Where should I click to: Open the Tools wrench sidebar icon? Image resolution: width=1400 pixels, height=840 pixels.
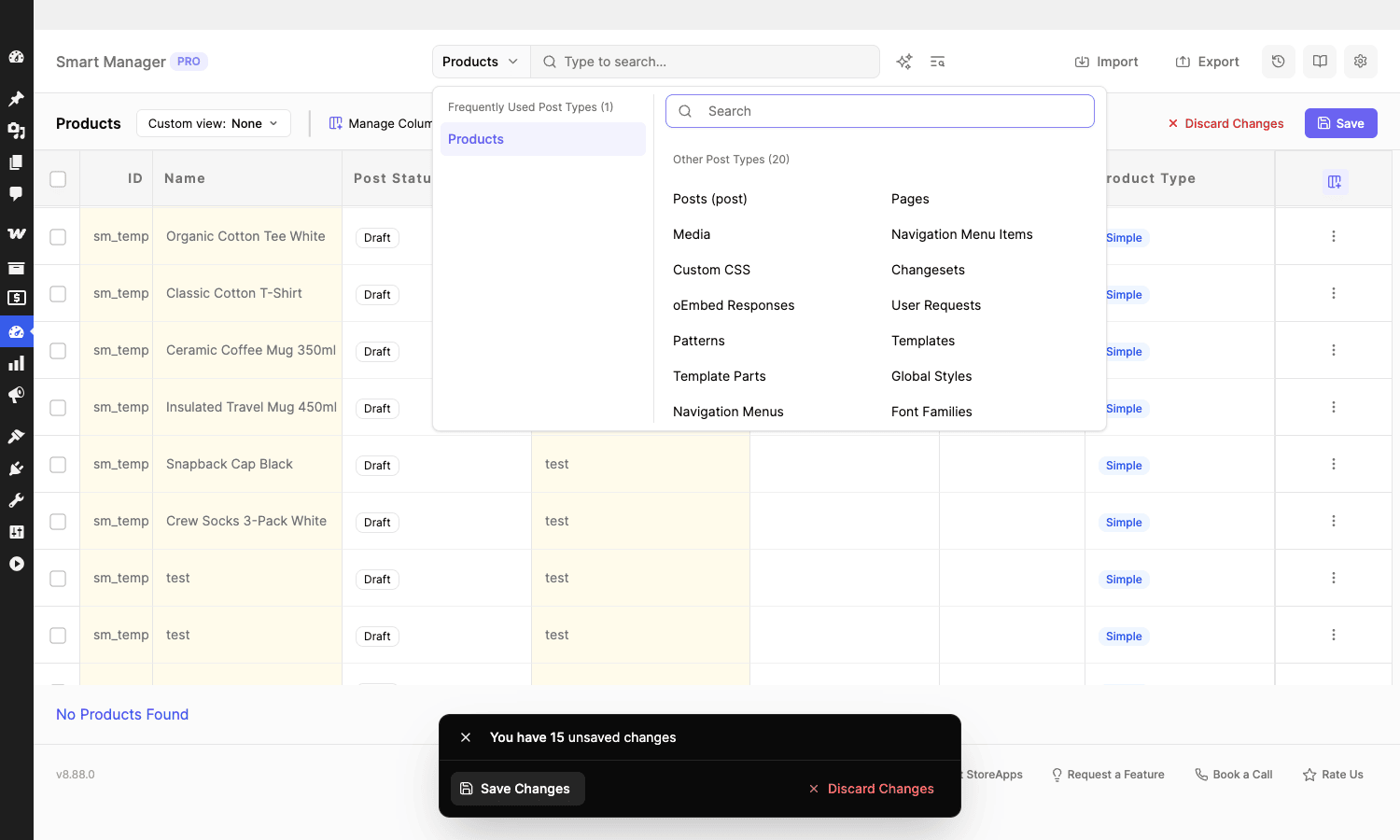[16, 500]
